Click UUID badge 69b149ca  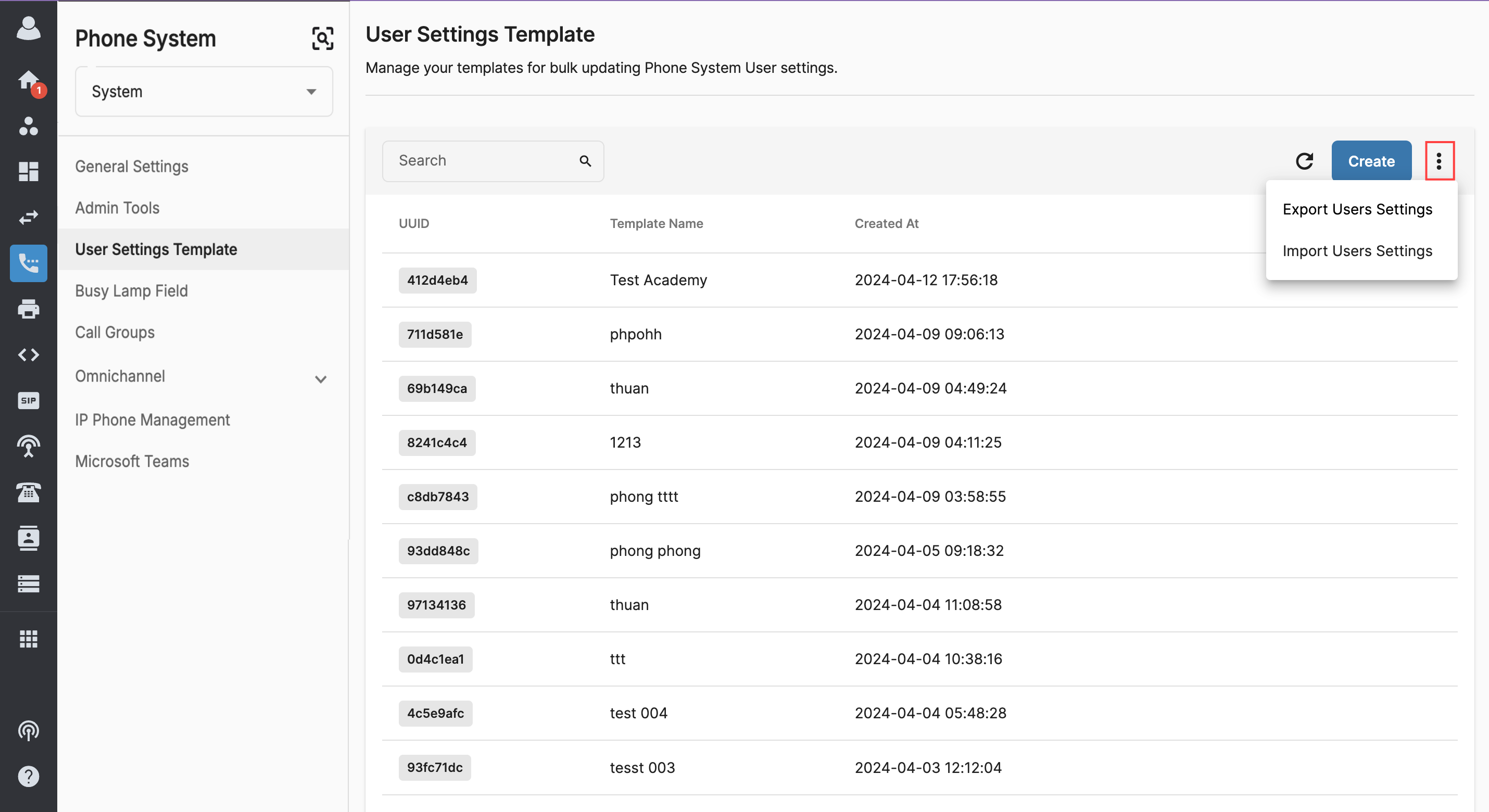click(437, 388)
